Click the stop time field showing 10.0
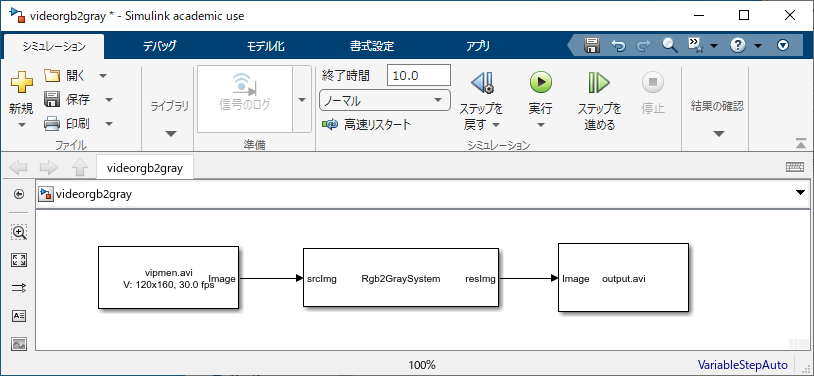The height and width of the screenshot is (376, 814). (x=419, y=75)
